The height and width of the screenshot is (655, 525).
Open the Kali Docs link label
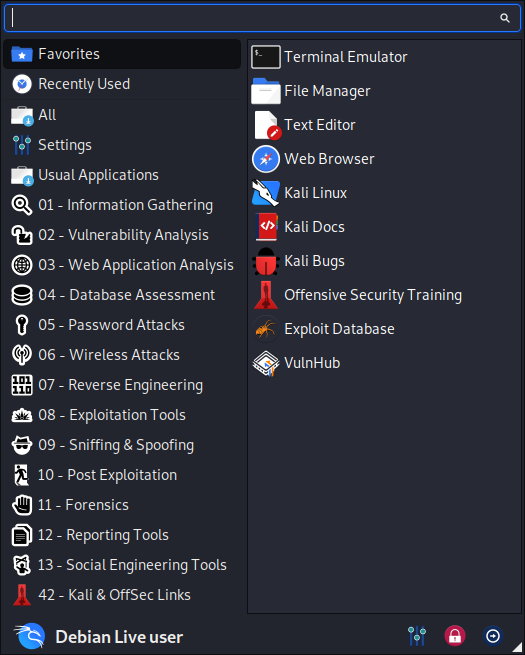pyautogui.click(x=314, y=227)
